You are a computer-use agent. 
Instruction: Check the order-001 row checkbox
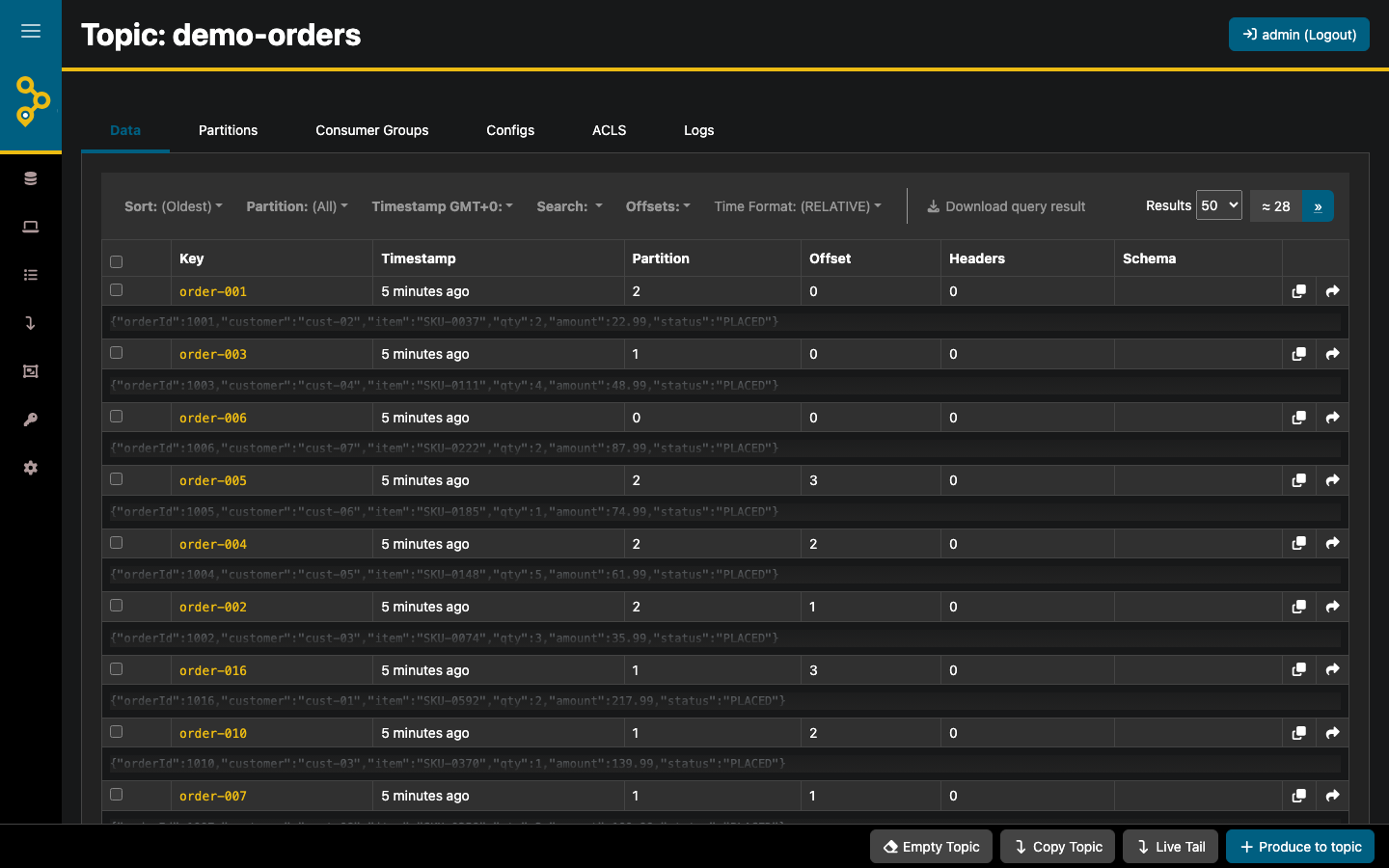point(117,289)
